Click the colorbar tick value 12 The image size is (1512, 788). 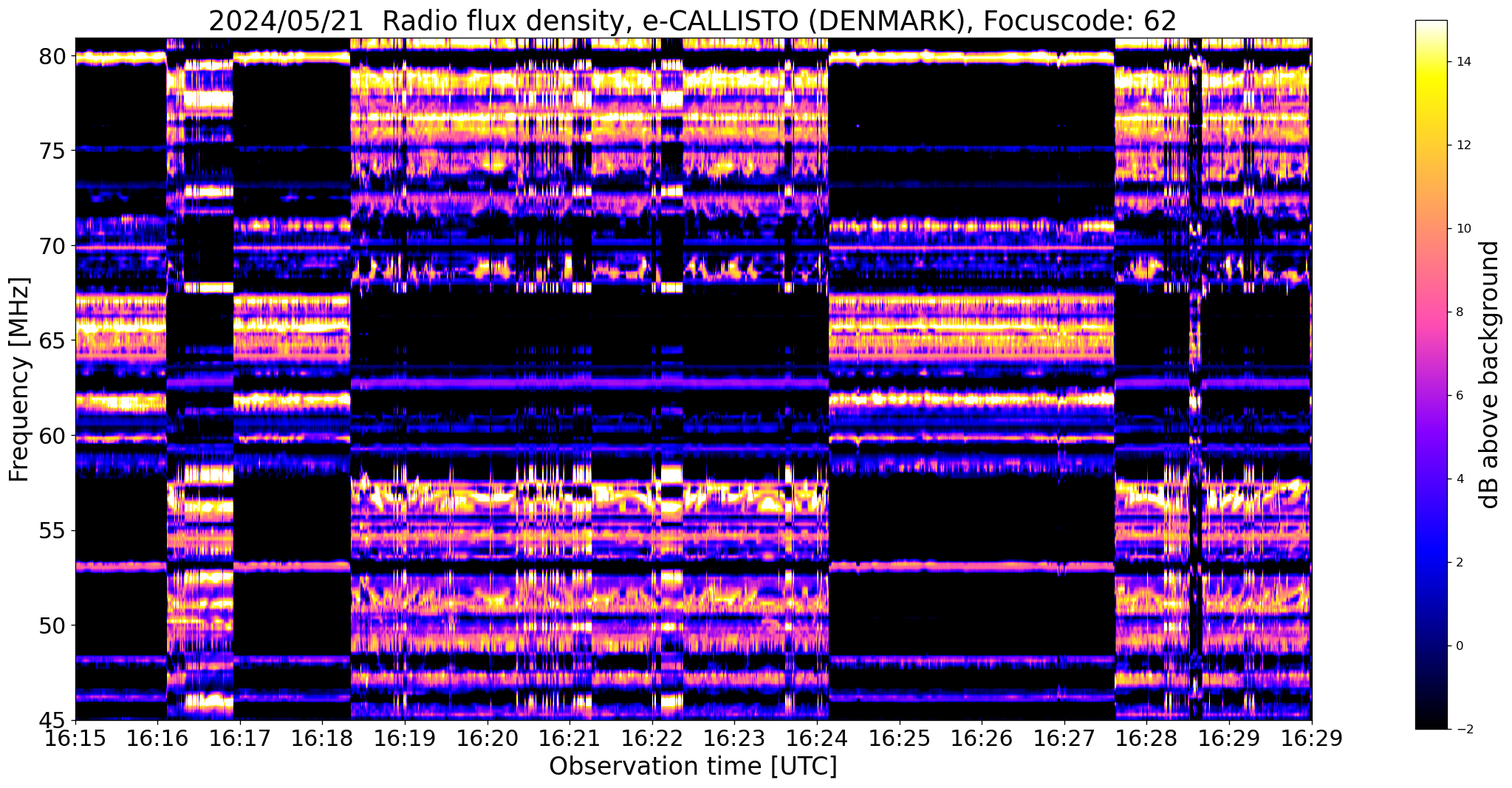coord(1463,145)
